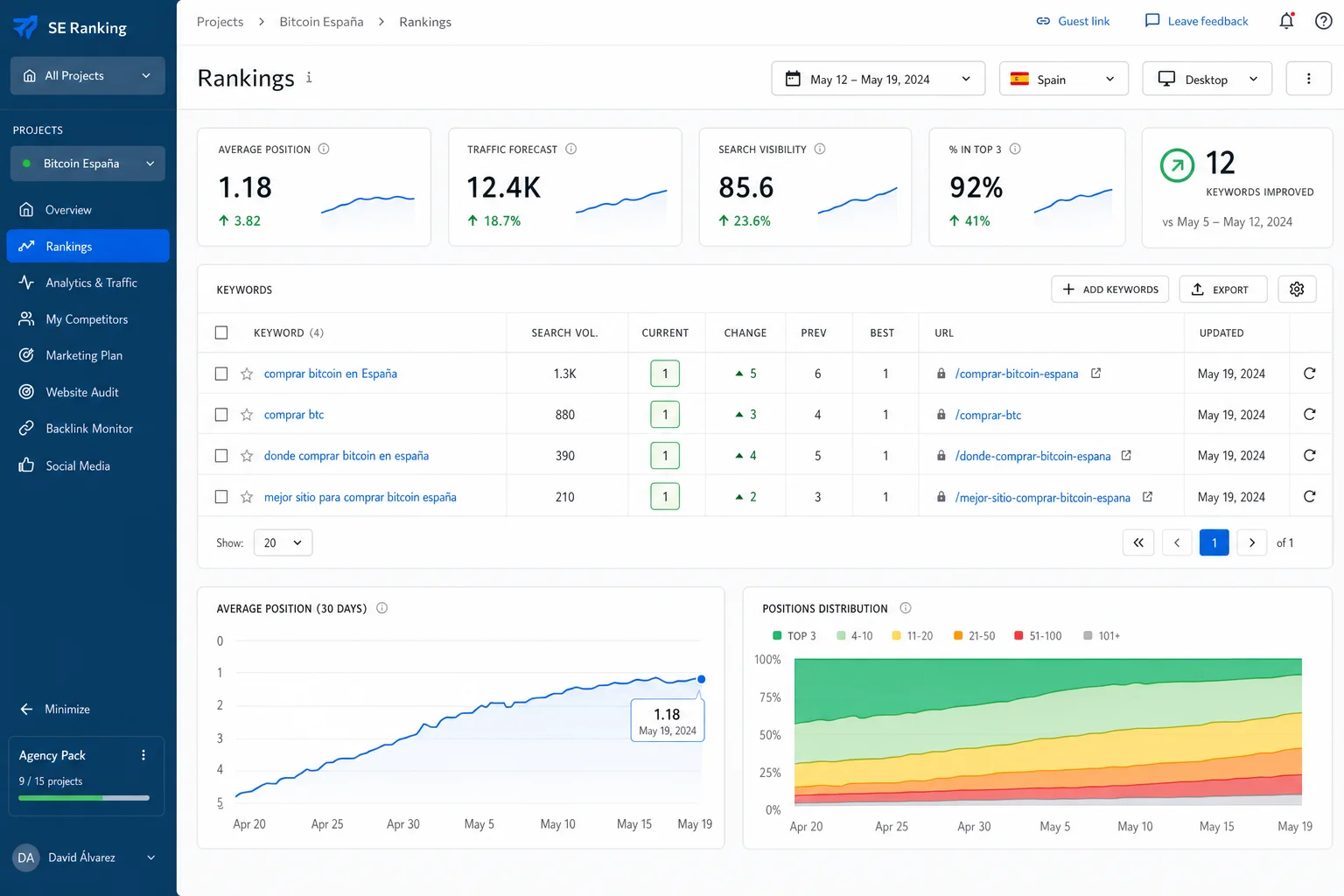Click Projects in the breadcrumb

click(220, 22)
